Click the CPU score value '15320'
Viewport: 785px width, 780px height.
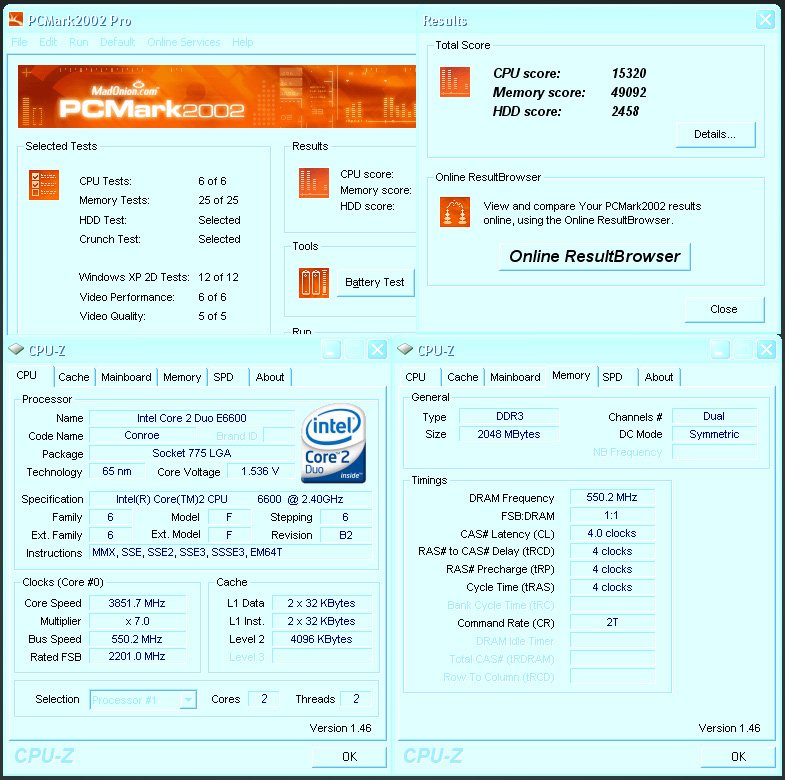click(x=629, y=74)
